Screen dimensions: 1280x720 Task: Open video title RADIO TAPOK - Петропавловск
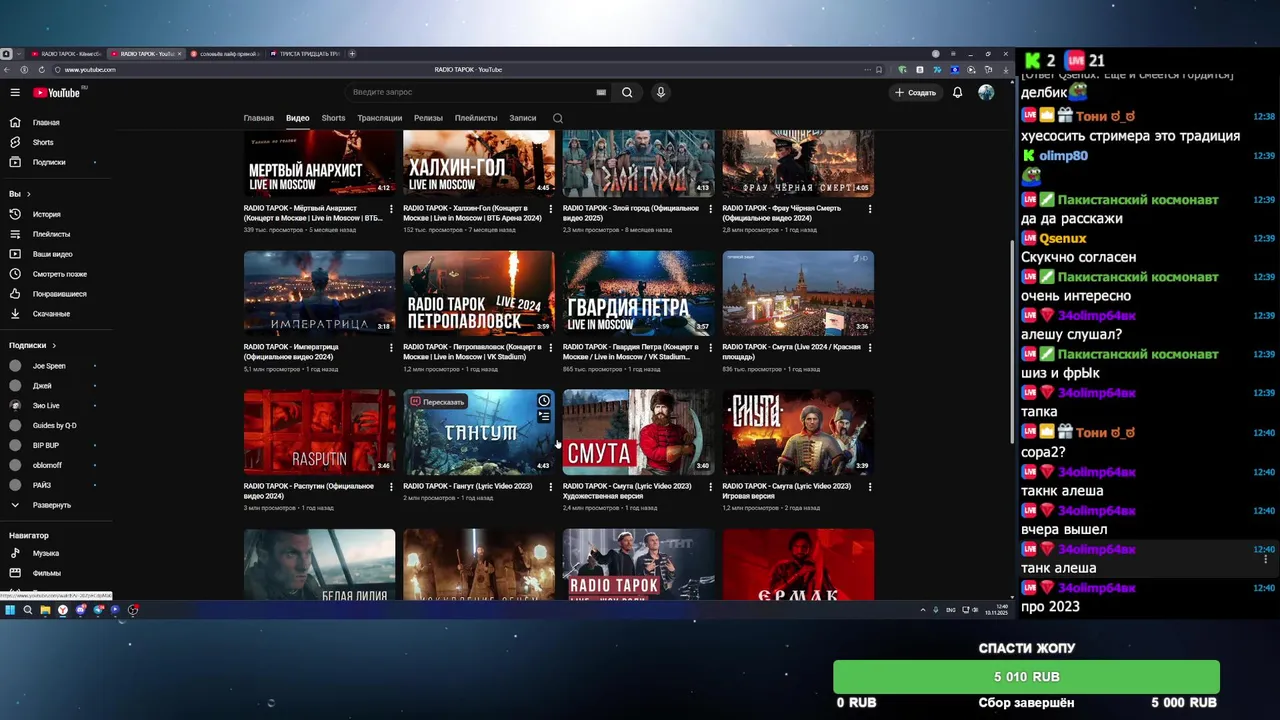[472, 352]
